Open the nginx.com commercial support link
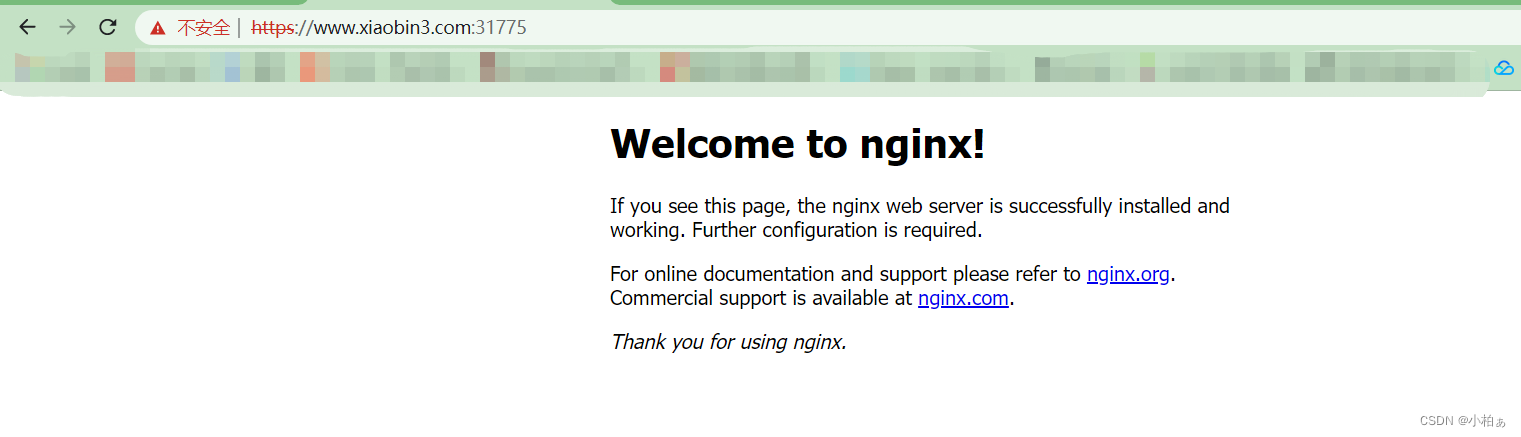Viewport: 1521px width, 437px height. [963, 298]
